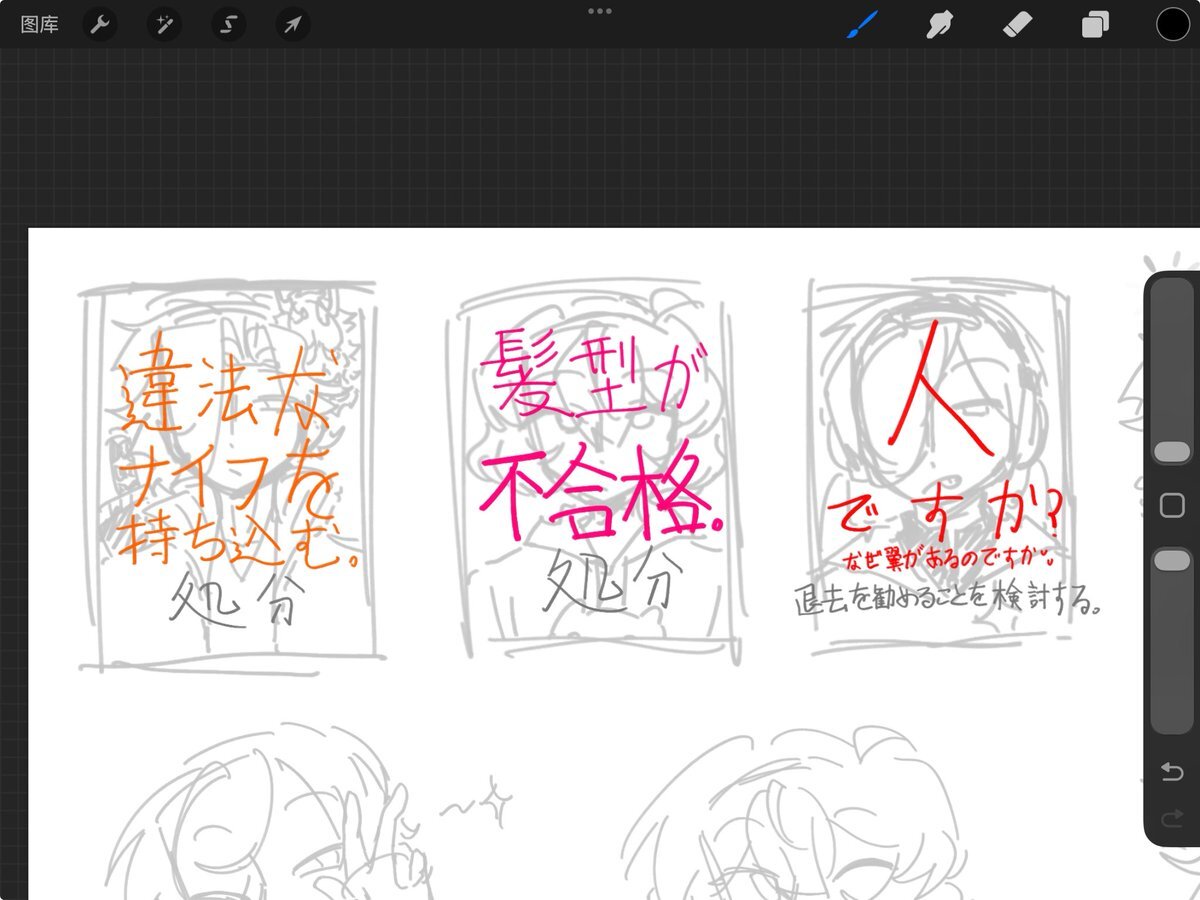Select the Brush tool
Image resolution: width=1200 pixels, height=900 pixels.
pos(862,24)
